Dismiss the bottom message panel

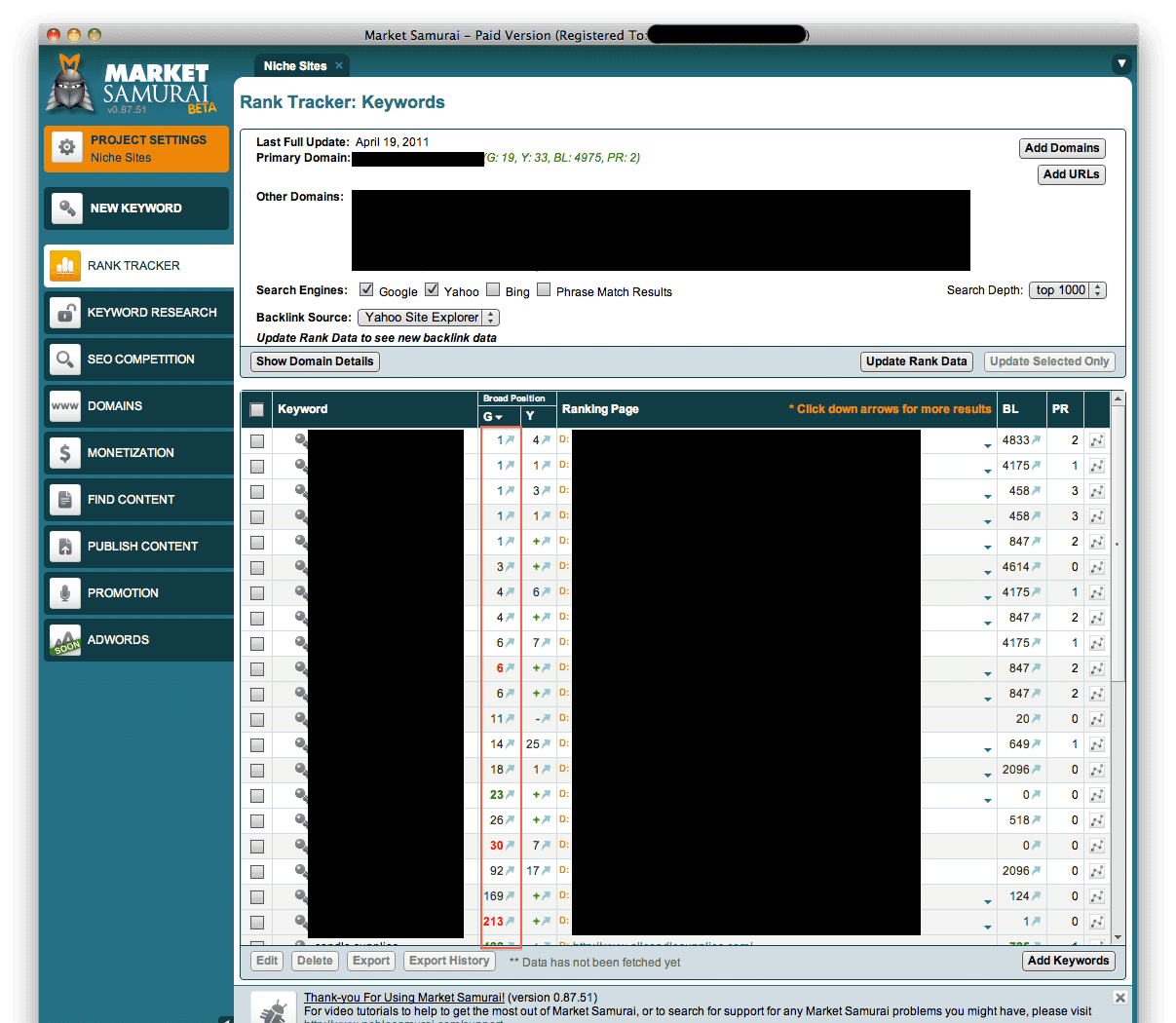1120,998
